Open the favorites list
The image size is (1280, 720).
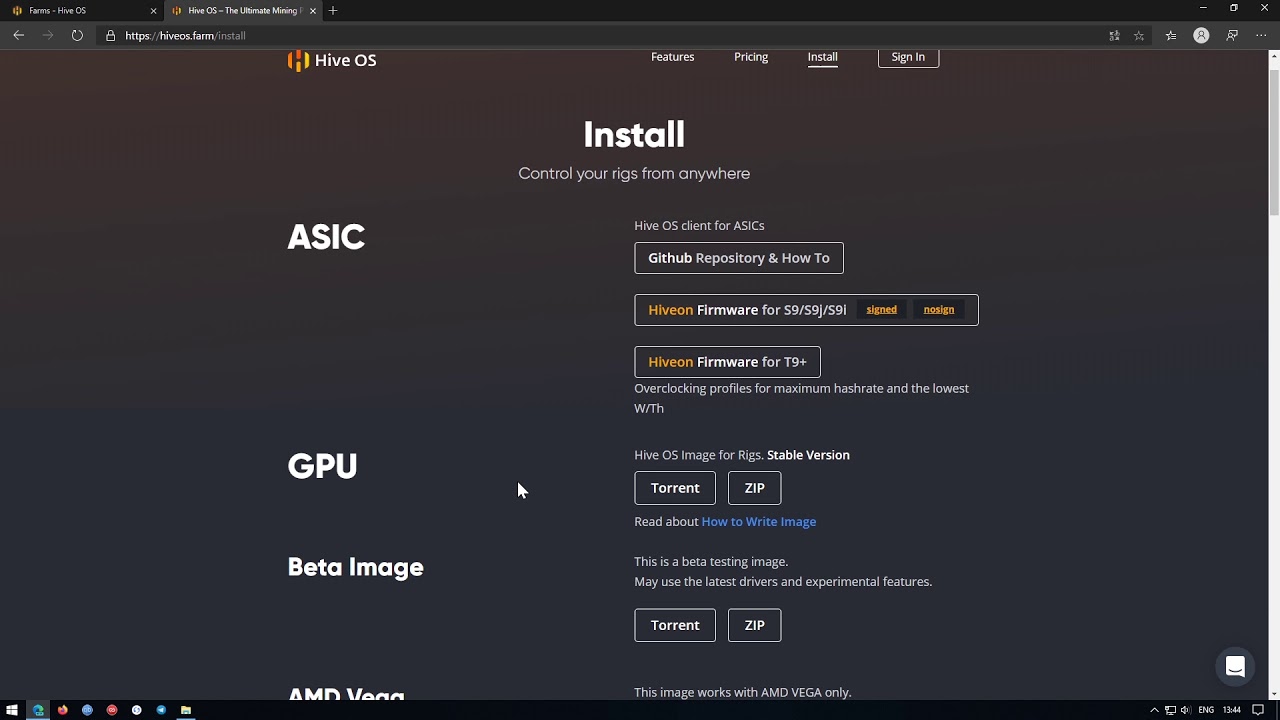click(1171, 36)
